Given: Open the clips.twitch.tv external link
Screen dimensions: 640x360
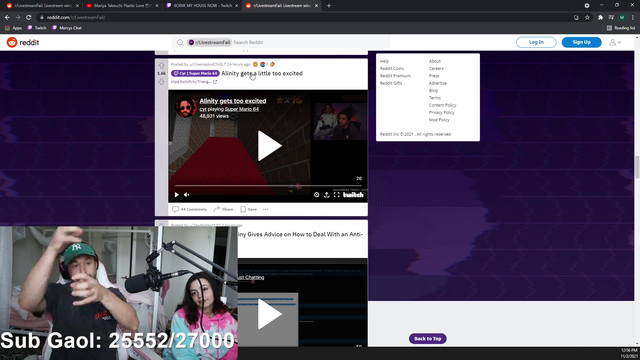Looking at the screenshot, I should pos(194,82).
